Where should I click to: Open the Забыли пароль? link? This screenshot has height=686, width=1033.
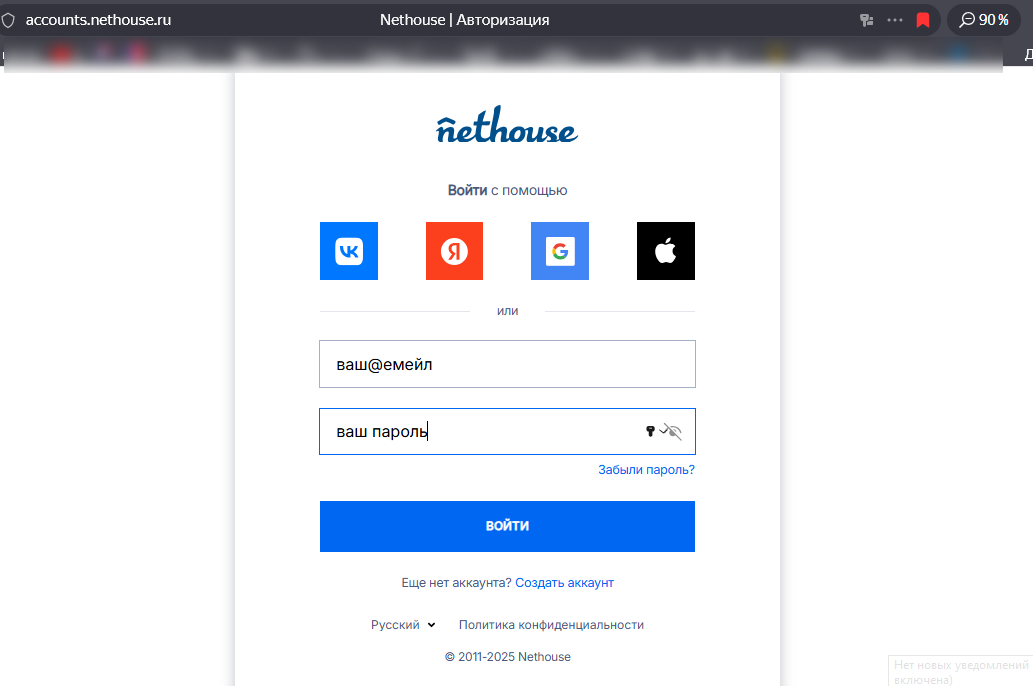pyautogui.click(x=645, y=469)
